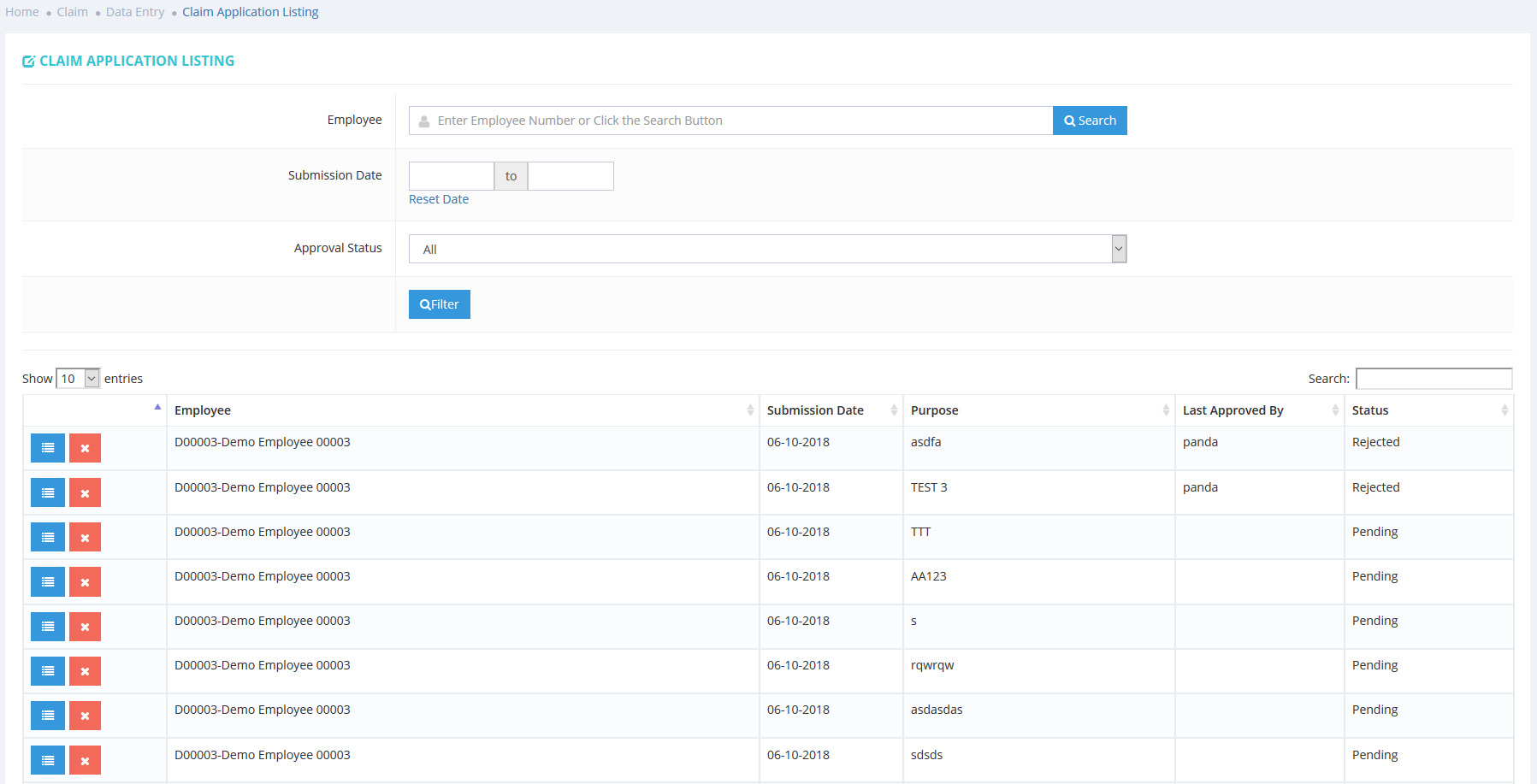The height and width of the screenshot is (784, 1537).
Task: Navigate to Data Entry breadcrumb
Action: coord(135,12)
